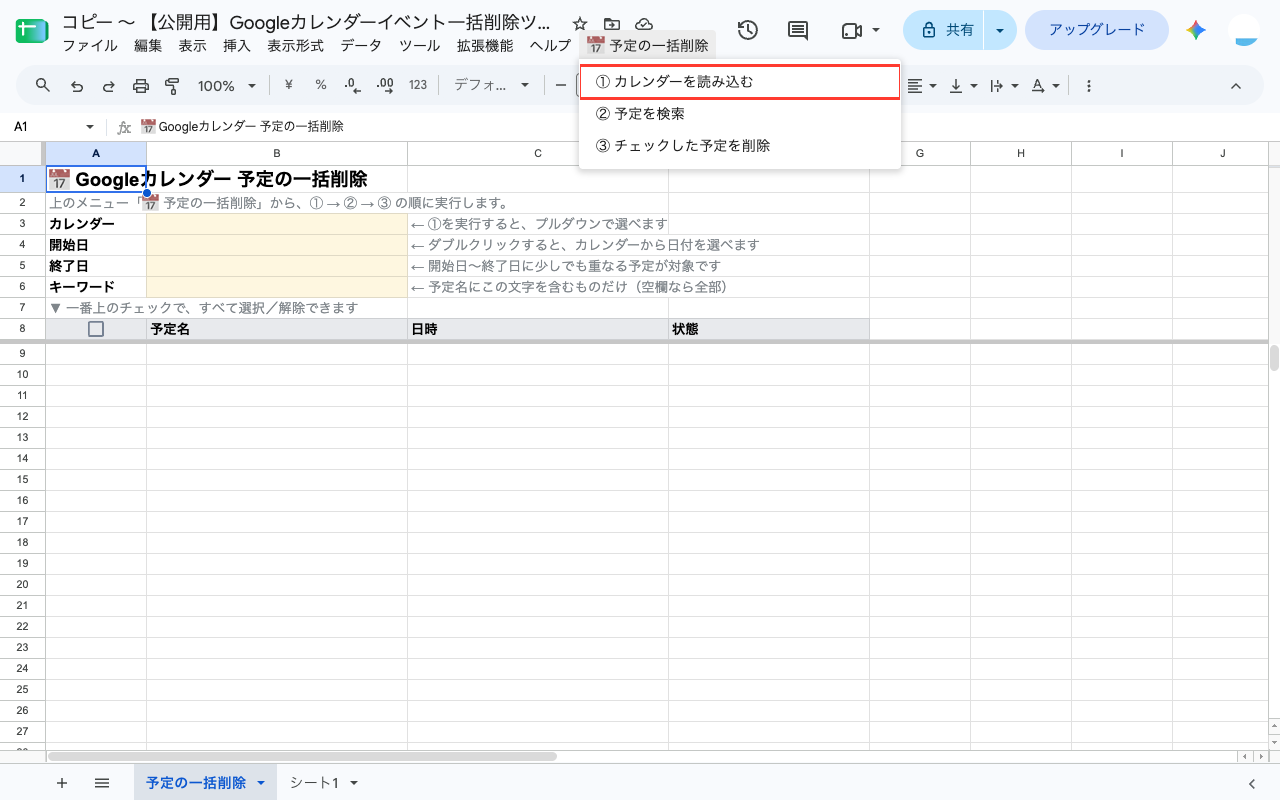Open the Google Sheets home icon
1280x800 pixels.
[33, 30]
